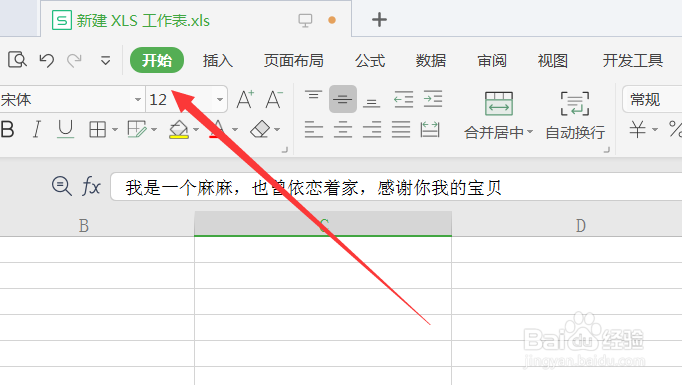Expand the 宋体 font name dropdown
Viewport: 682px width, 385px height.
tap(137, 100)
